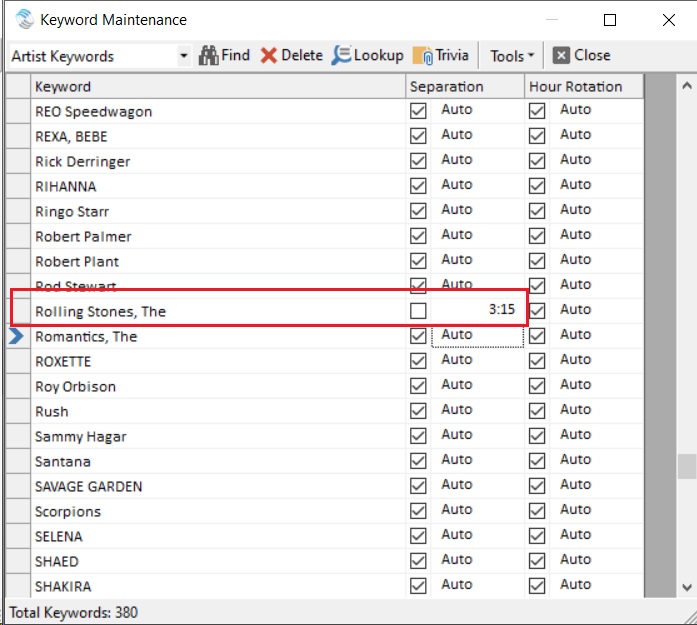Select the SAVAGE GARDEN keyword
This screenshot has height=625, width=697.
tap(88, 486)
